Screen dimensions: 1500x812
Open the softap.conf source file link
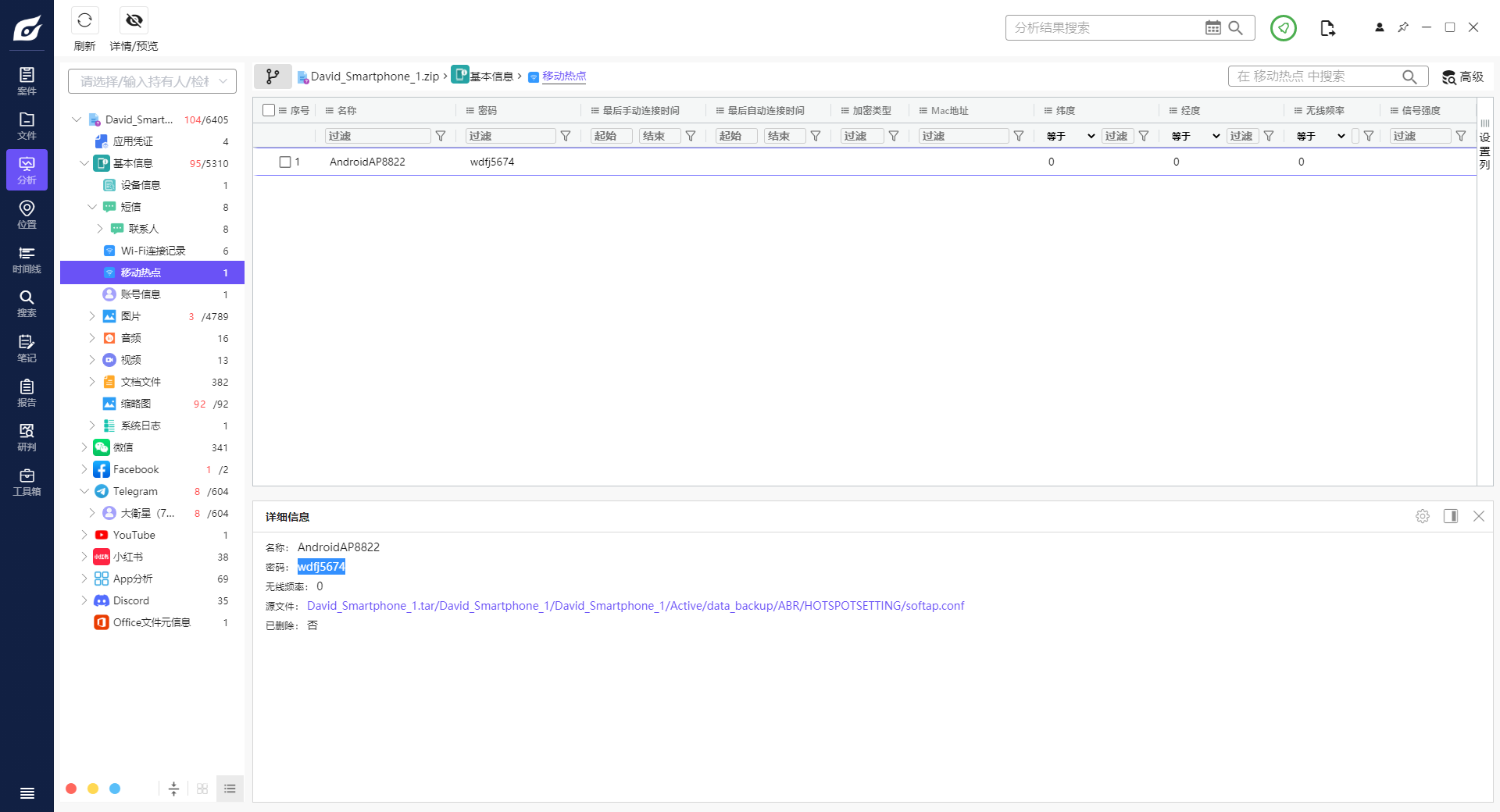(635, 606)
